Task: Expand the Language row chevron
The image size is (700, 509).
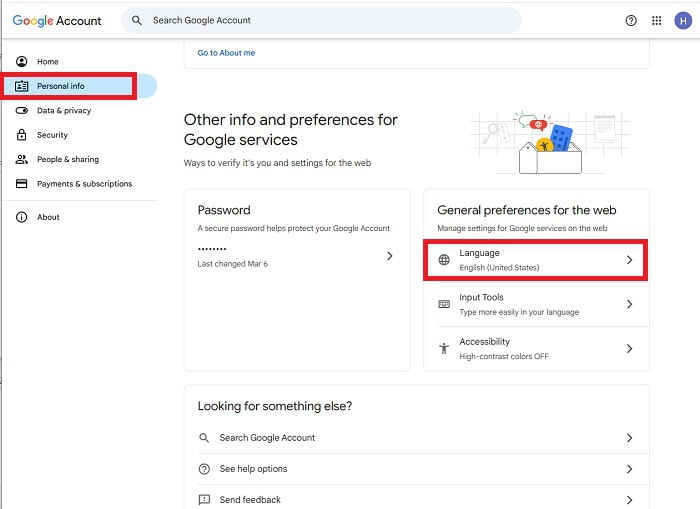Action: pos(629,260)
